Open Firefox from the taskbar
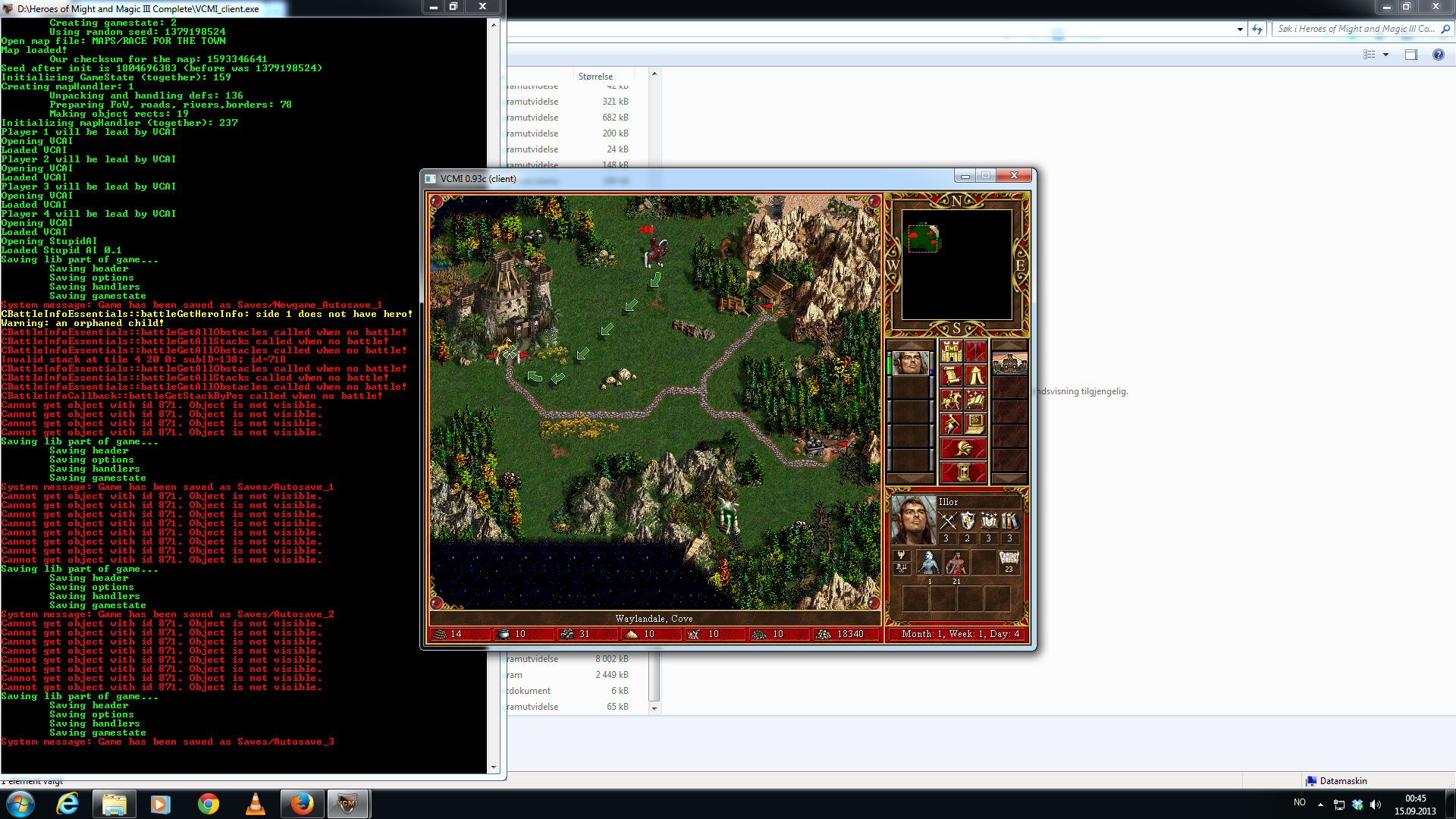The height and width of the screenshot is (819, 1456). coord(302,804)
